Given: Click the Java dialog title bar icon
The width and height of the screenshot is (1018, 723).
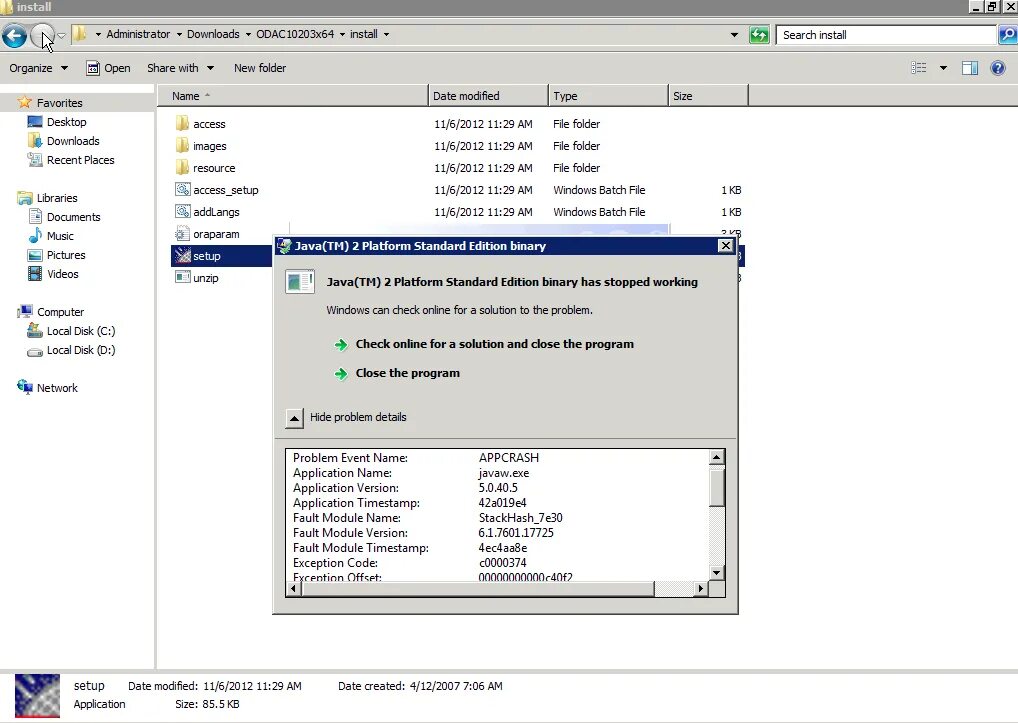Looking at the screenshot, I should pyautogui.click(x=284, y=245).
